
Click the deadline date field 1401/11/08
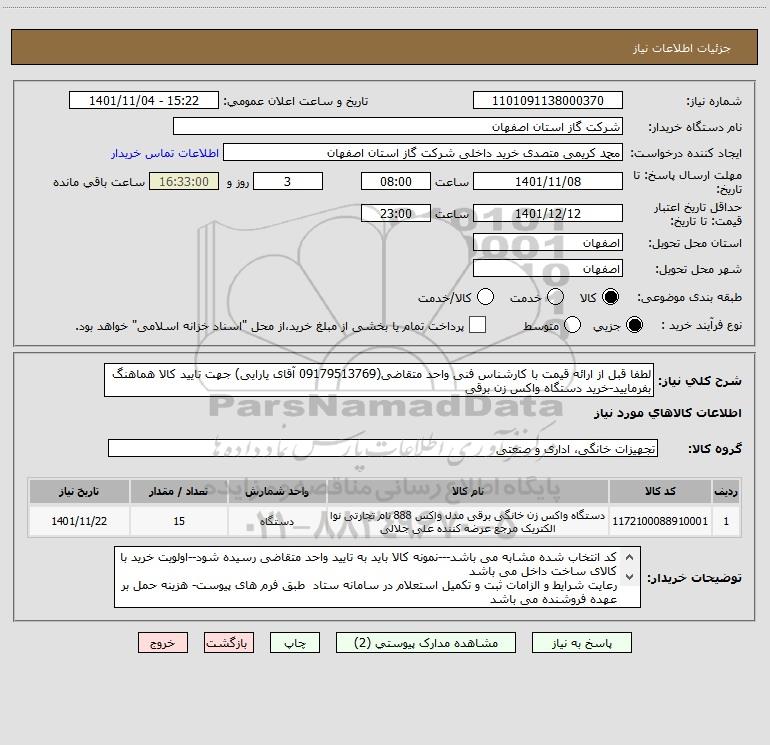click(x=548, y=181)
